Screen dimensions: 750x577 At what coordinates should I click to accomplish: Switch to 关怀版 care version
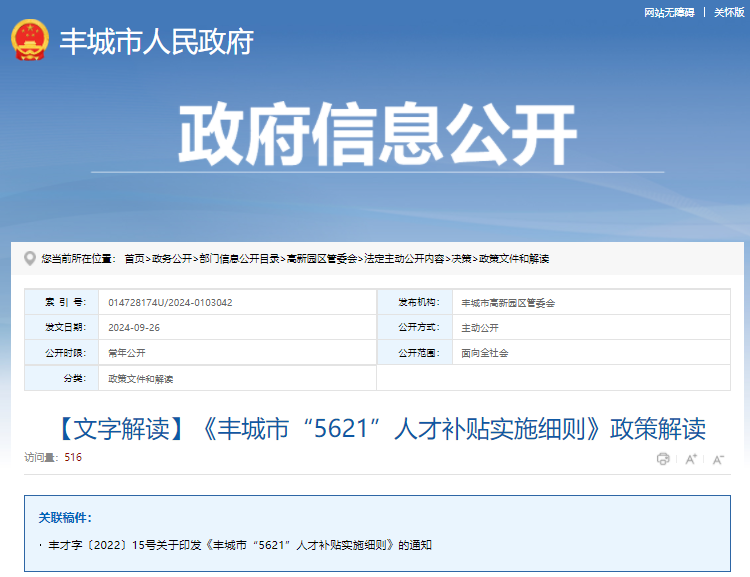(729, 12)
